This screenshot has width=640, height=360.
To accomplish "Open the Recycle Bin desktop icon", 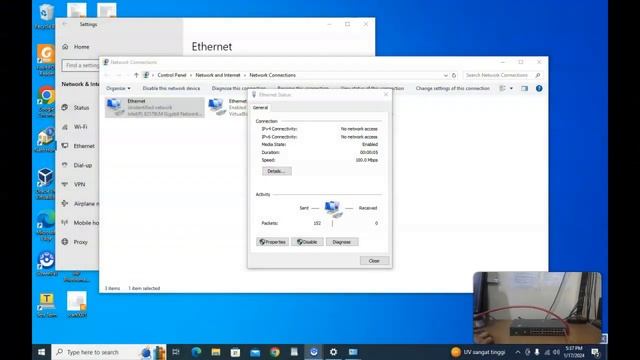I will coord(46,16).
